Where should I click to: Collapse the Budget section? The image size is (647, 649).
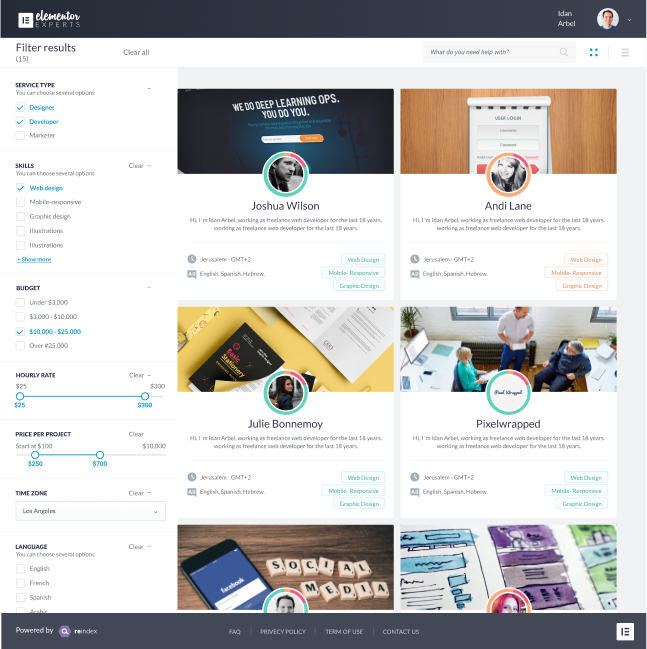pos(149,287)
